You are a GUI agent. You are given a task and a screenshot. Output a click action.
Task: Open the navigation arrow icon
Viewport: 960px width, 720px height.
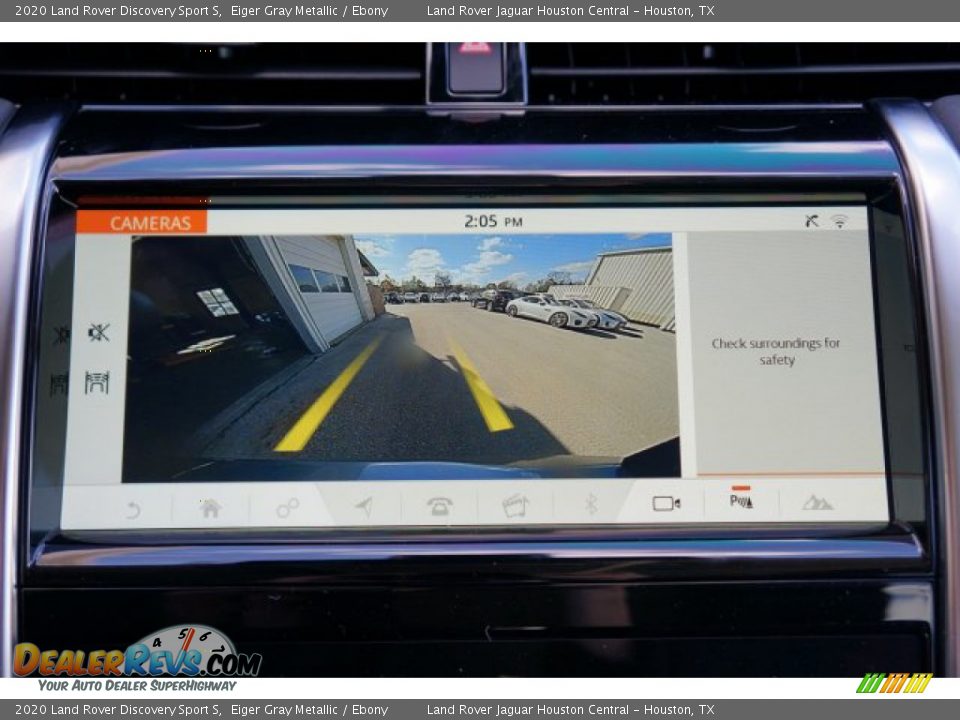364,506
